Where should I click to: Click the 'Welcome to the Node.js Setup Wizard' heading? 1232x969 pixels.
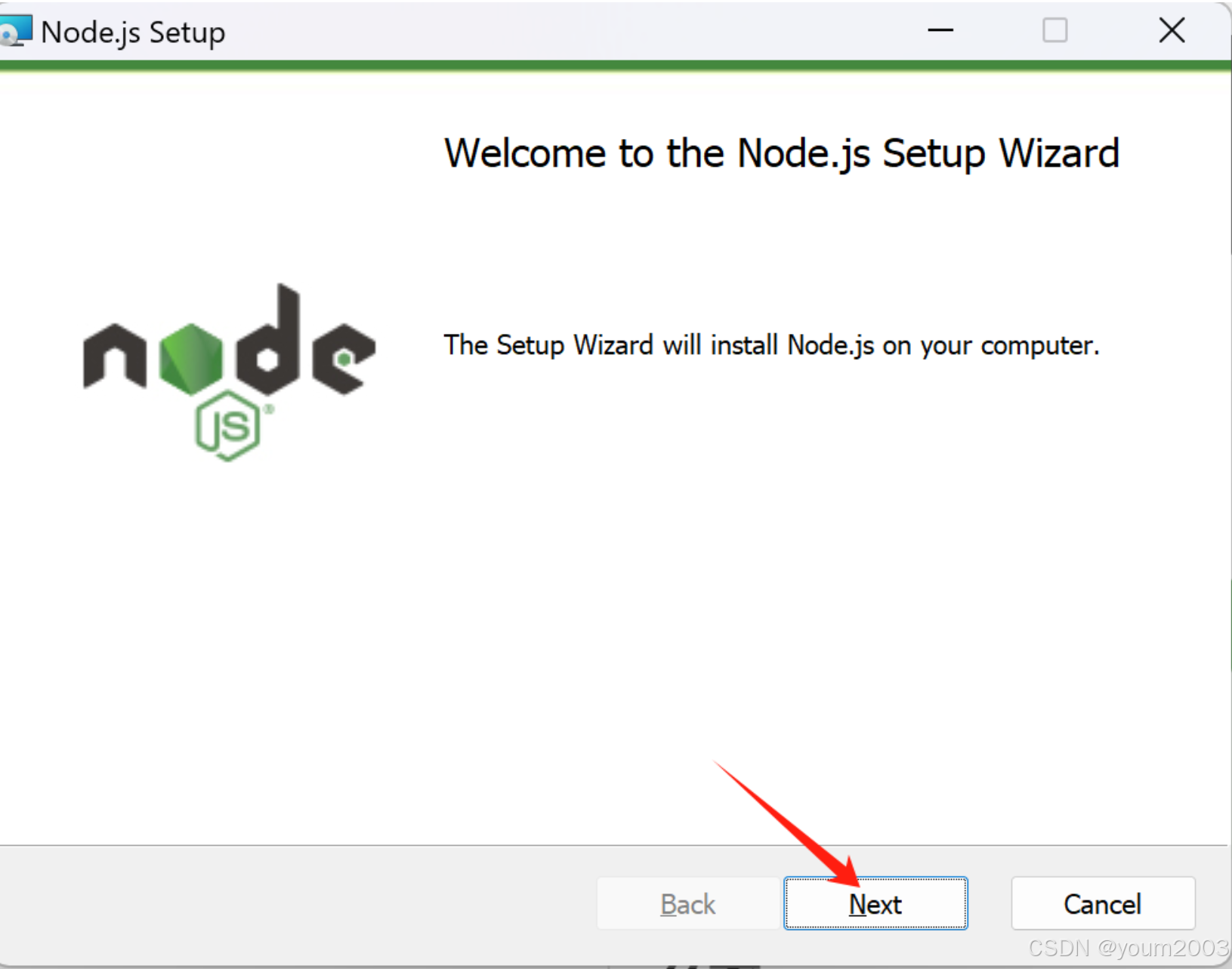[x=782, y=154]
